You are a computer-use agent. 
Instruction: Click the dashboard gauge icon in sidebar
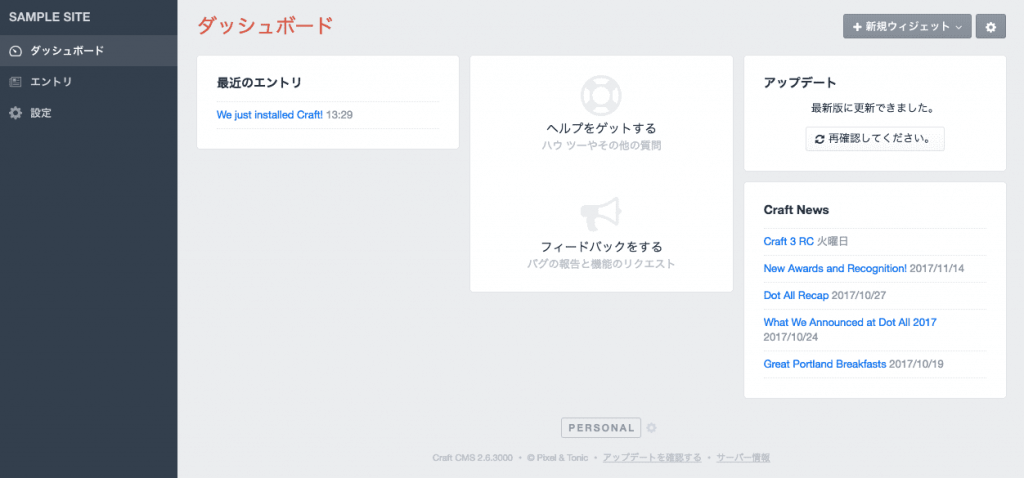[x=15, y=50]
